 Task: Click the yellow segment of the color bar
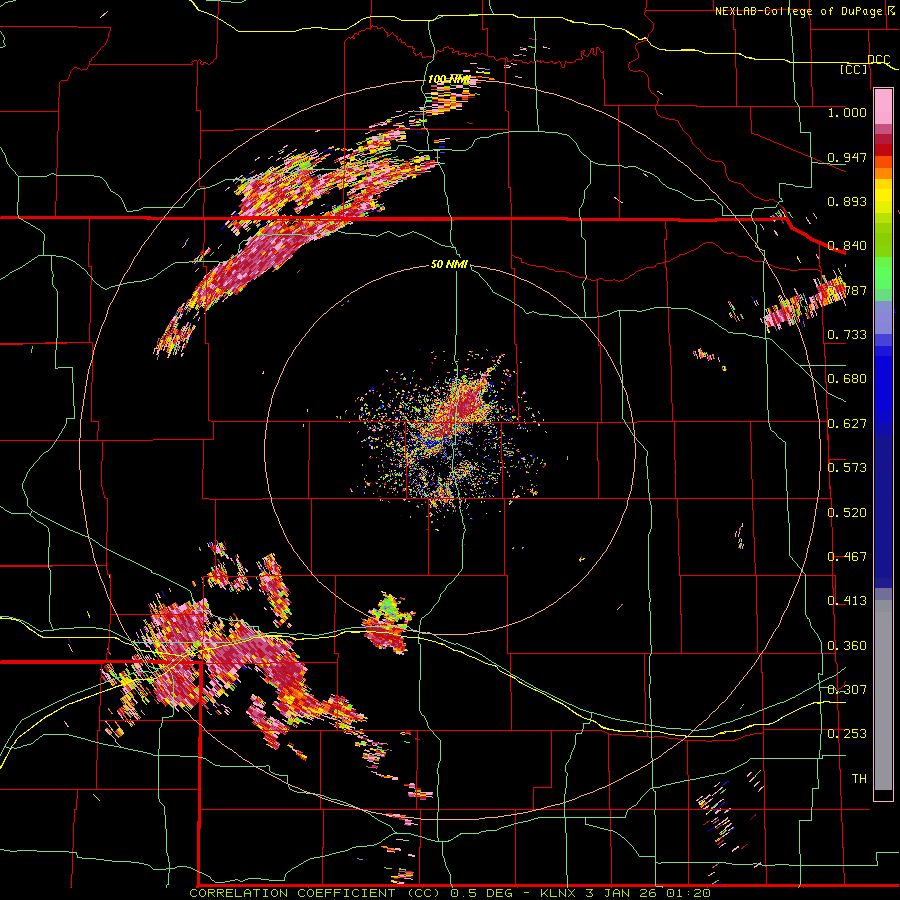pos(883,196)
